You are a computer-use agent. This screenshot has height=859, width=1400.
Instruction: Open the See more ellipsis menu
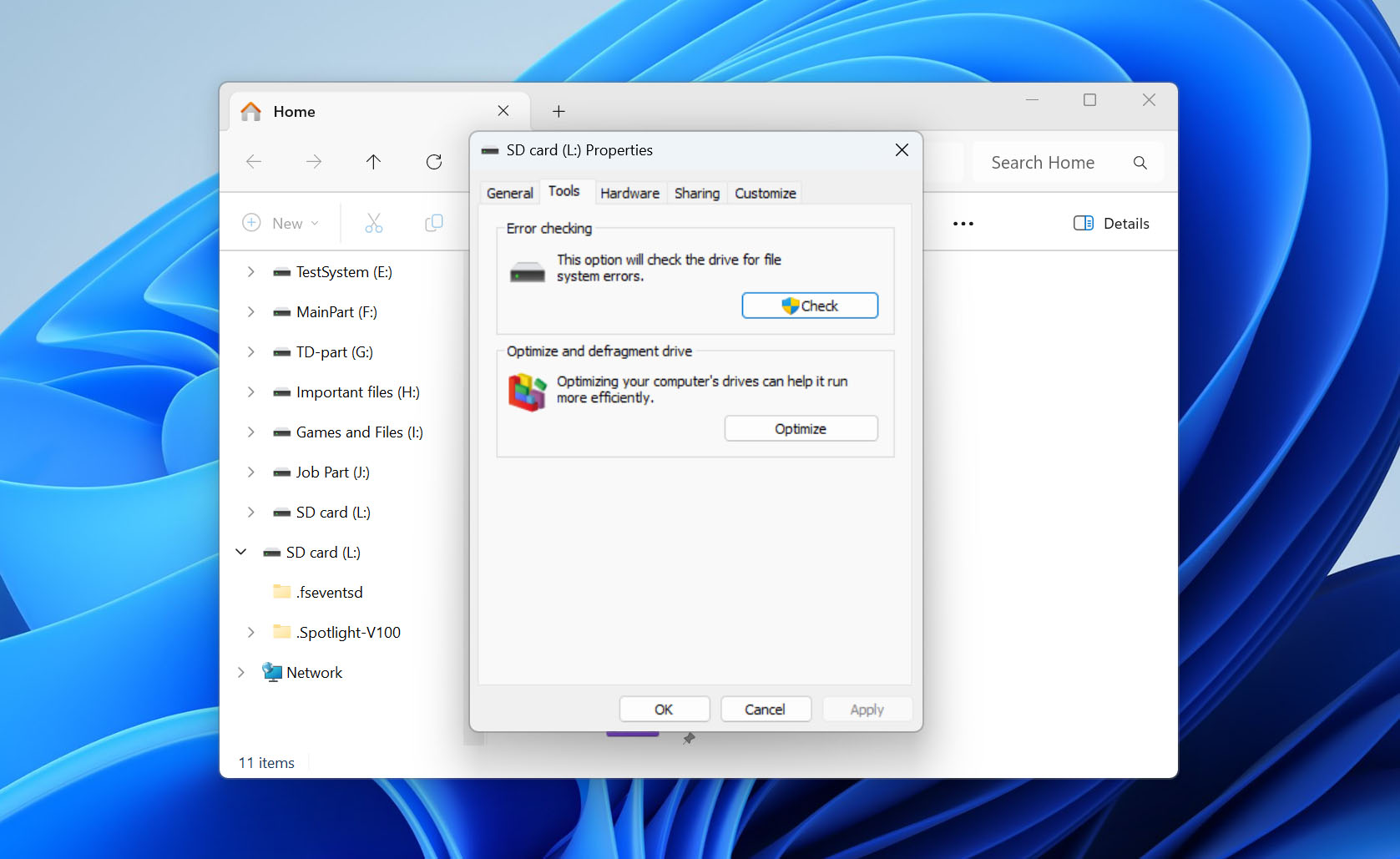[963, 224]
